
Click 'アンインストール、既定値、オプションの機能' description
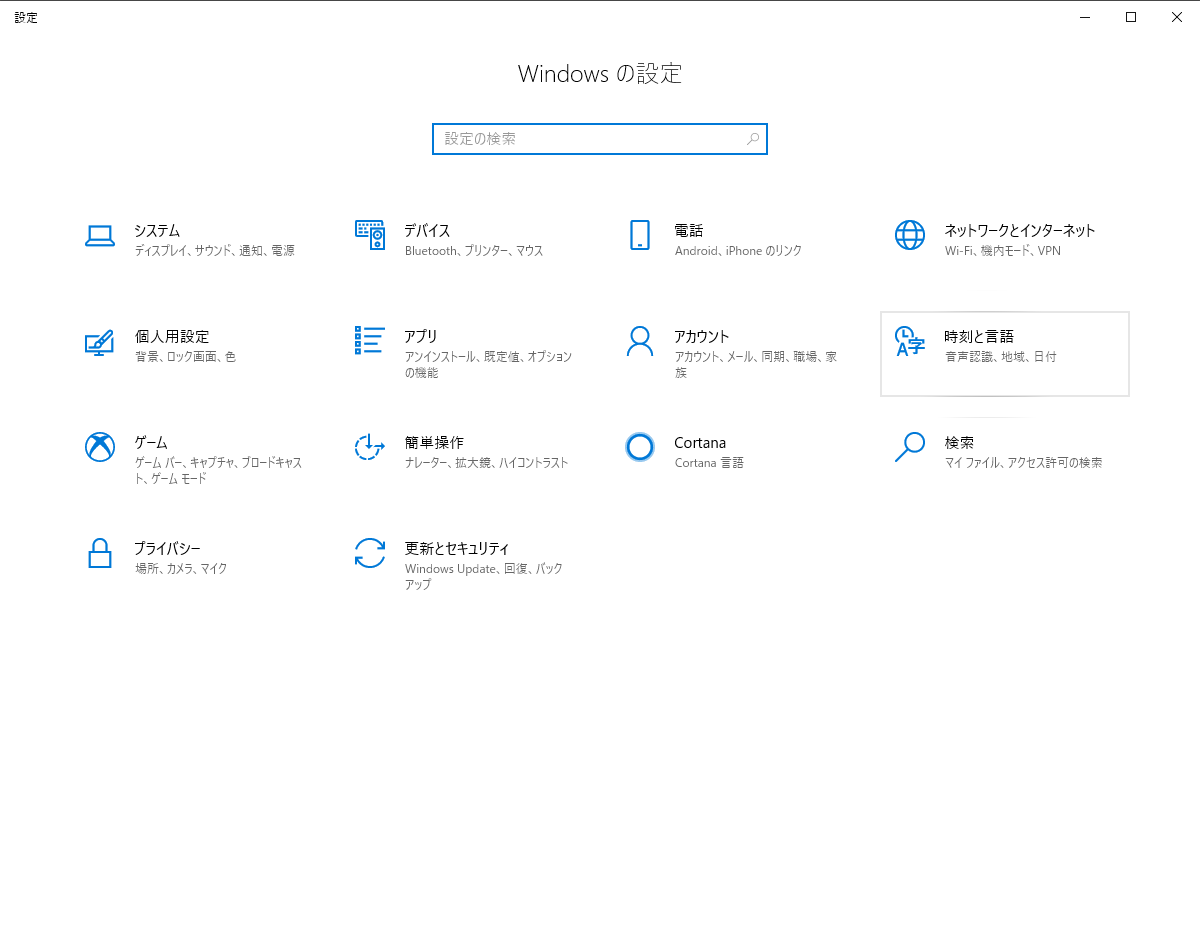tap(488, 365)
